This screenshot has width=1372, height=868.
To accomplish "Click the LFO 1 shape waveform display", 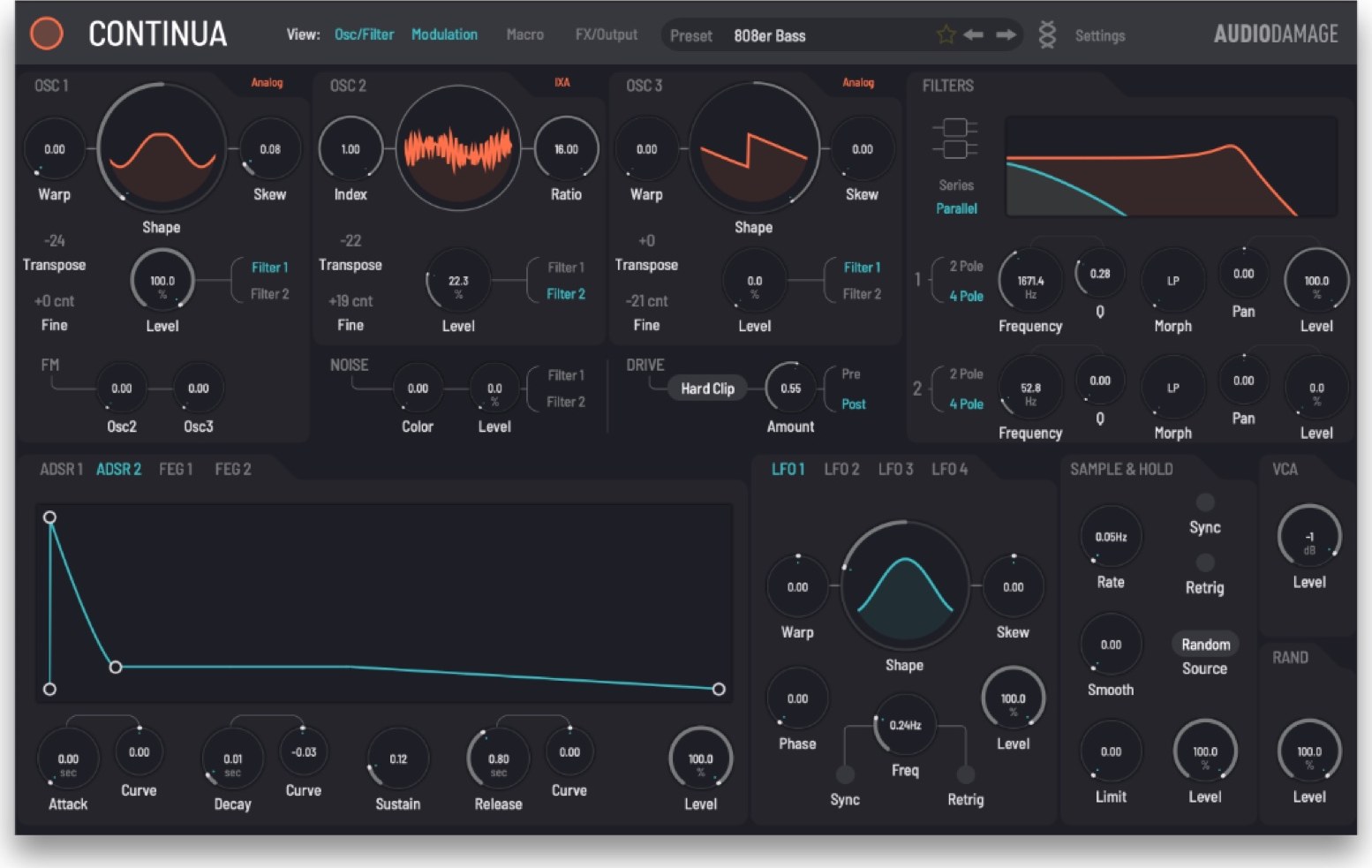I will 905,586.
